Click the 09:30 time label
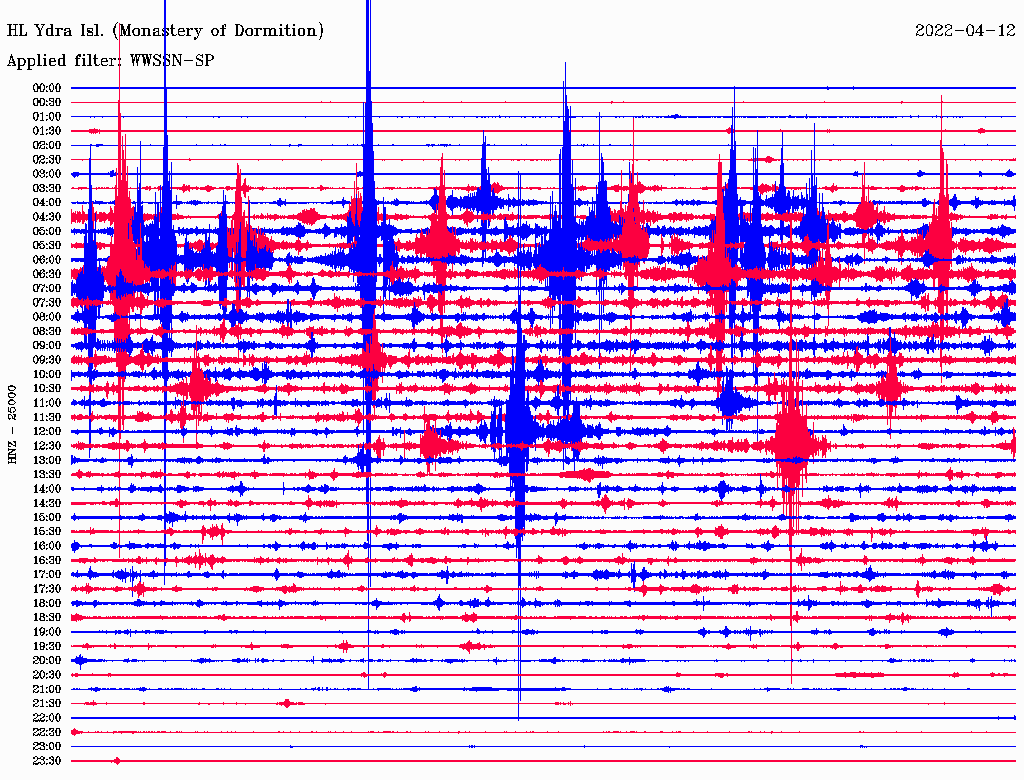This screenshot has width=1024, height=780. 46,360
